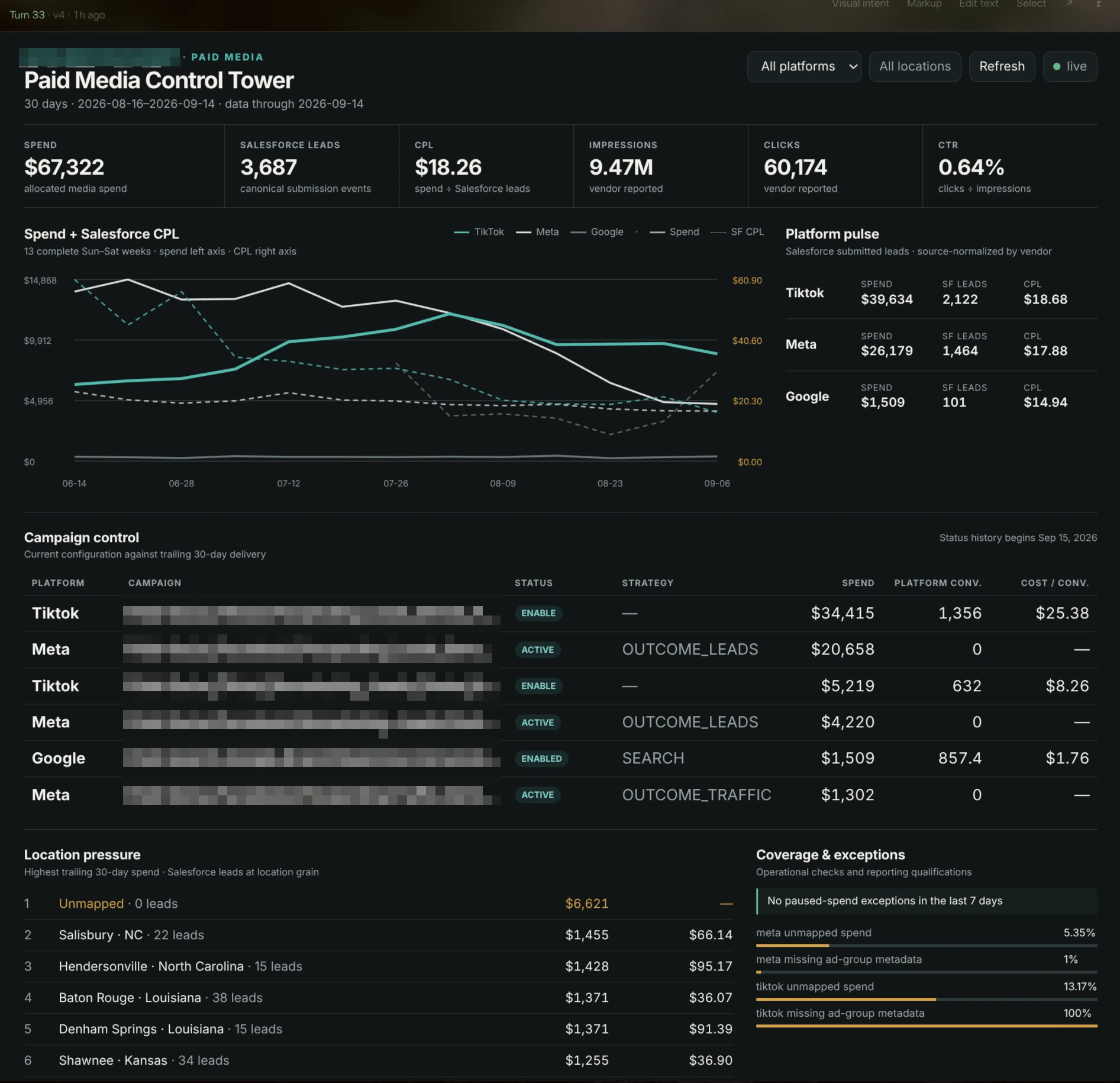Click the All locations filter
The image size is (1120, 1083).
[915, 66]
